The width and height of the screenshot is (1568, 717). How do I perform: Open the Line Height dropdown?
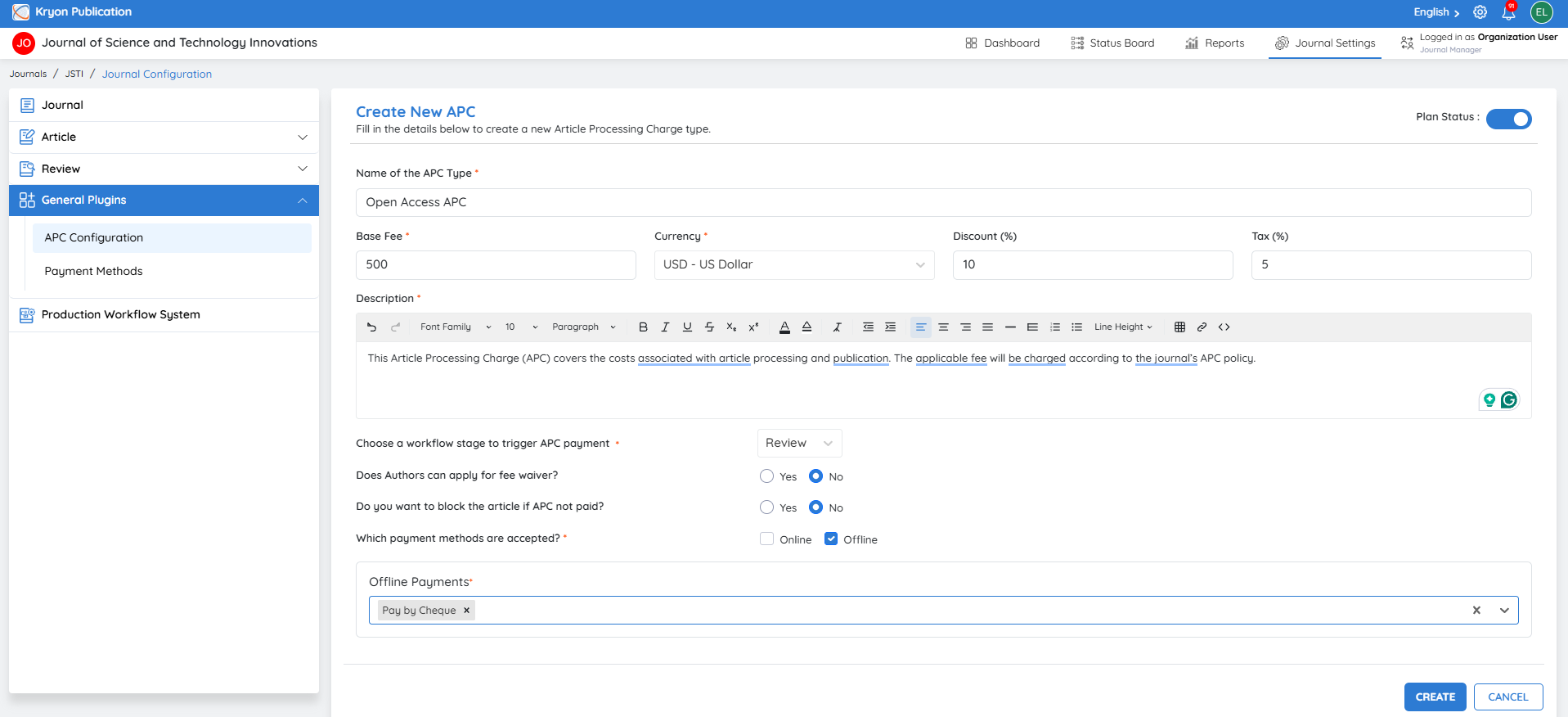pyautogui.click(x=1123, y=327)
